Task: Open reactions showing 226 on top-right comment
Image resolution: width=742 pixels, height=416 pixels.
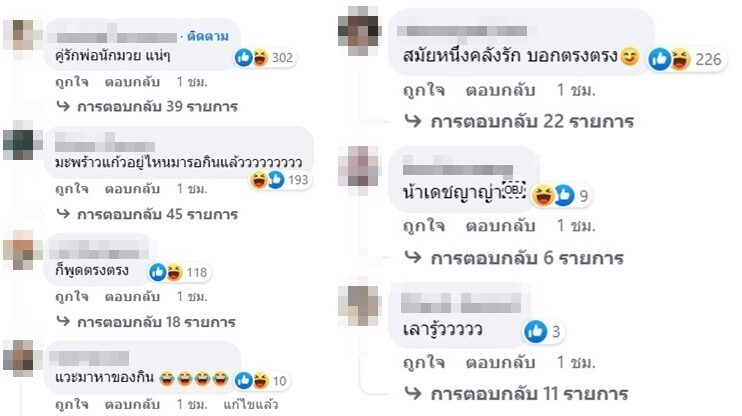Action: pos(686,59)
